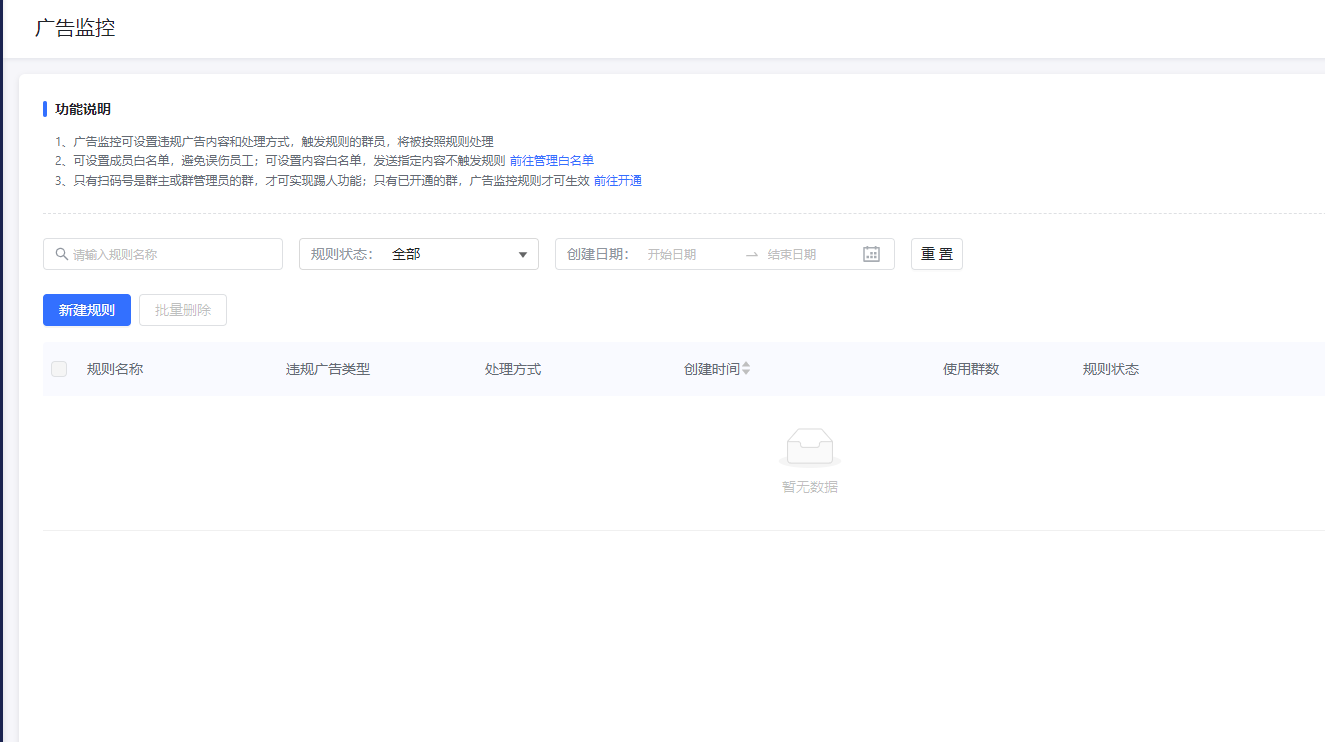Expand the 规则状态 filter dropdown arrow
This screenshot has height=742, width=1325.
[522, 255]
